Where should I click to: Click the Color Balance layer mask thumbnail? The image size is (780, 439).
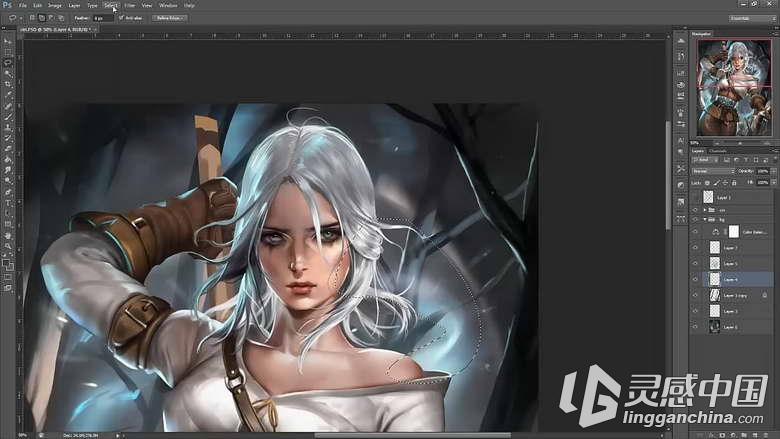pos(734,232)
